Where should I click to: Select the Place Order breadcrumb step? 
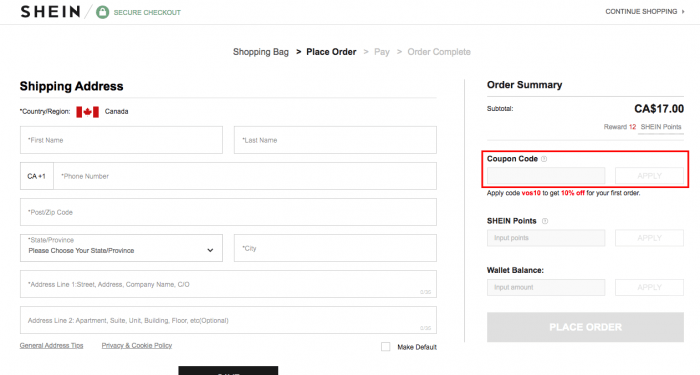[331, 52]
